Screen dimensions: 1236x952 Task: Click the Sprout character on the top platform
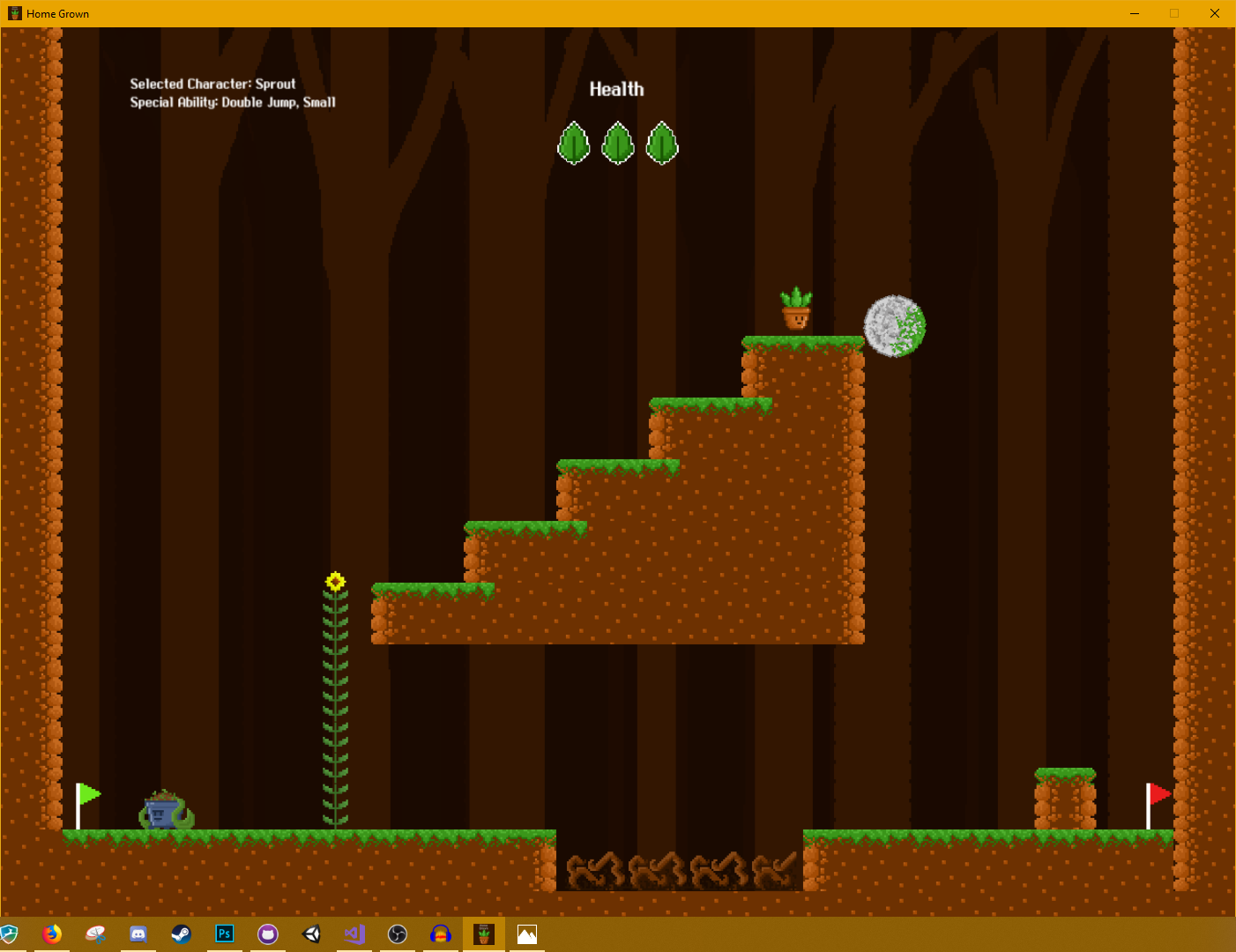(794, 310)
